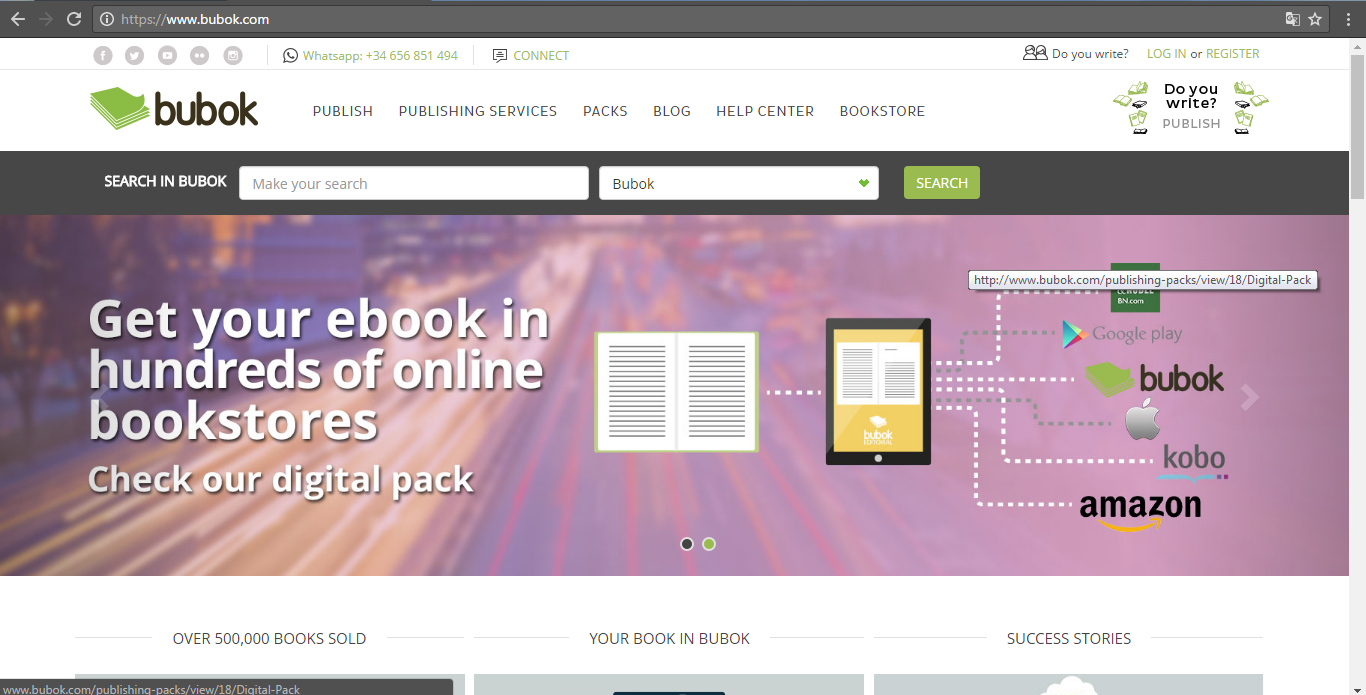Image resolution: width=1366 pixels, height=695 pixels.
Task: Open Bubok's Facebook page icon
Action: (x=103, y=56)
